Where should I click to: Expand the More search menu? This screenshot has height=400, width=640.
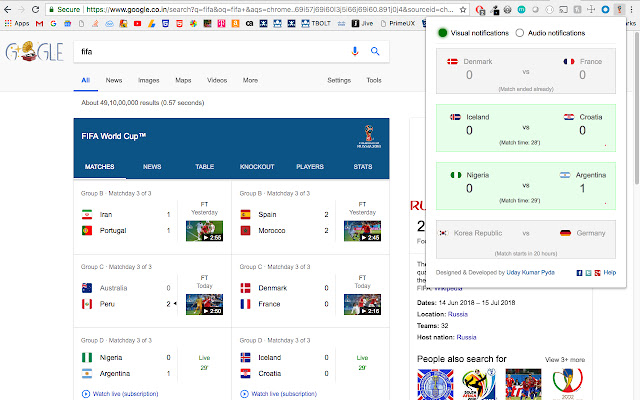click(x=250, y=80)
